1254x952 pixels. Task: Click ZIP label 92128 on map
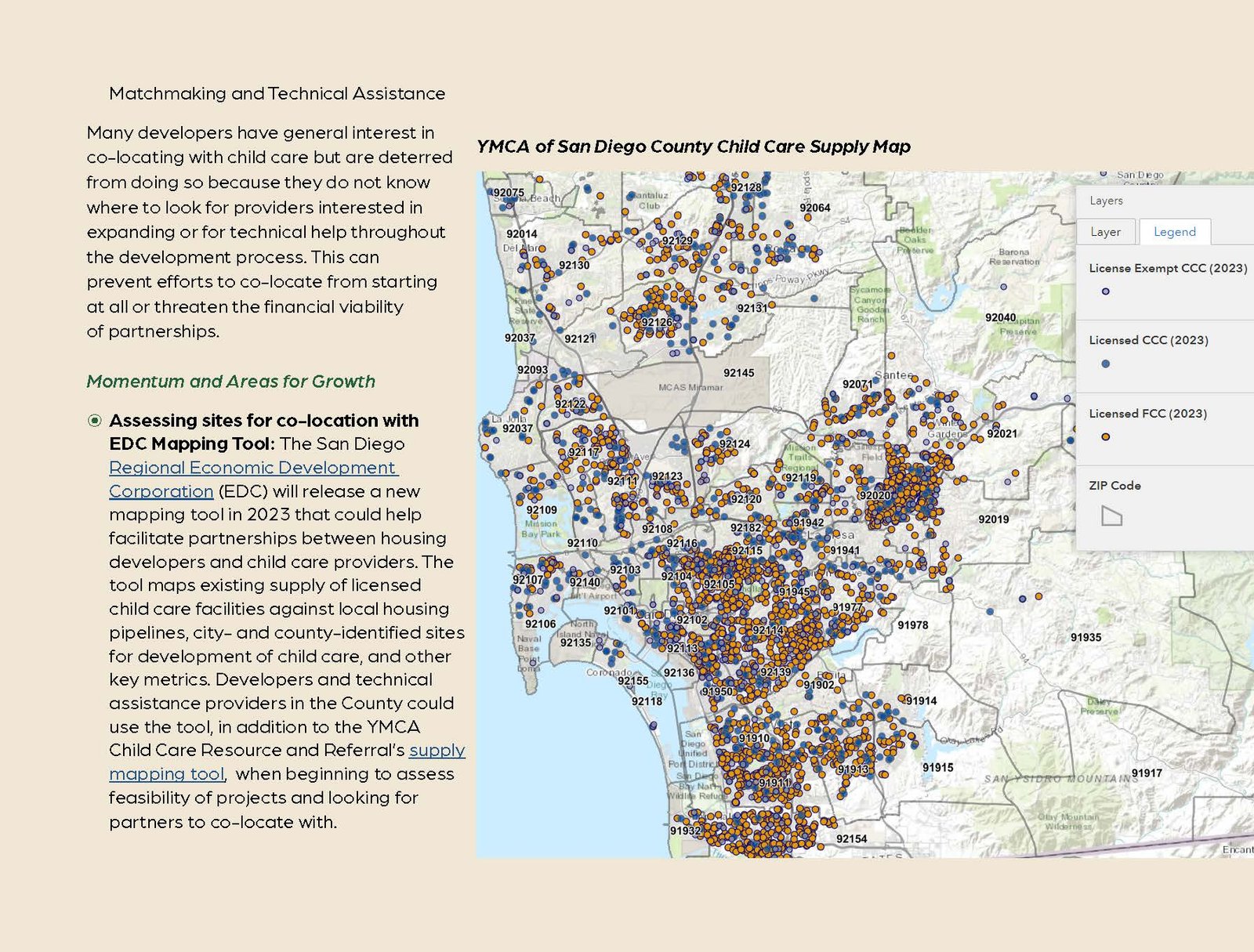click(745, 187)
